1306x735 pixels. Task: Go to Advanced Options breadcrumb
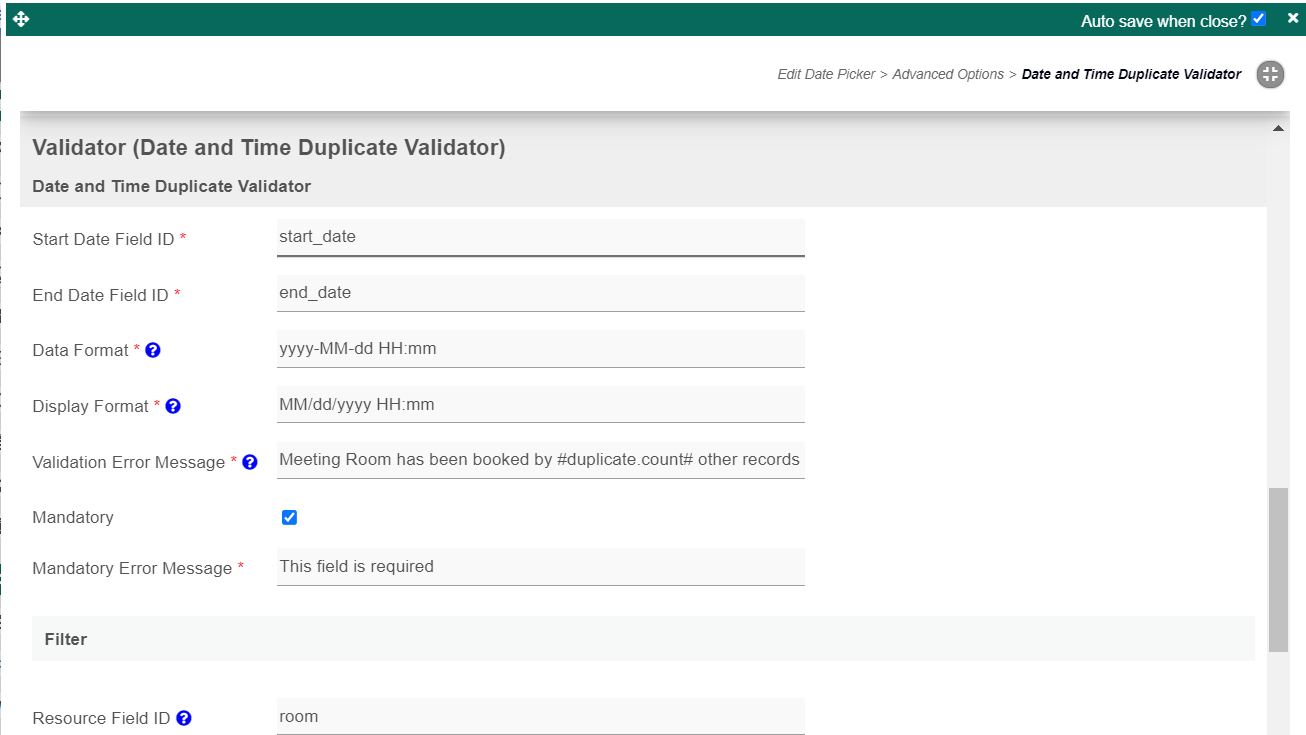click(947, 74)
